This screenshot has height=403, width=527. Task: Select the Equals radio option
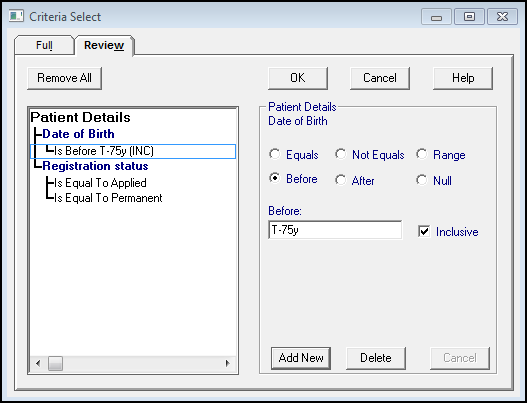coord(275,154)
